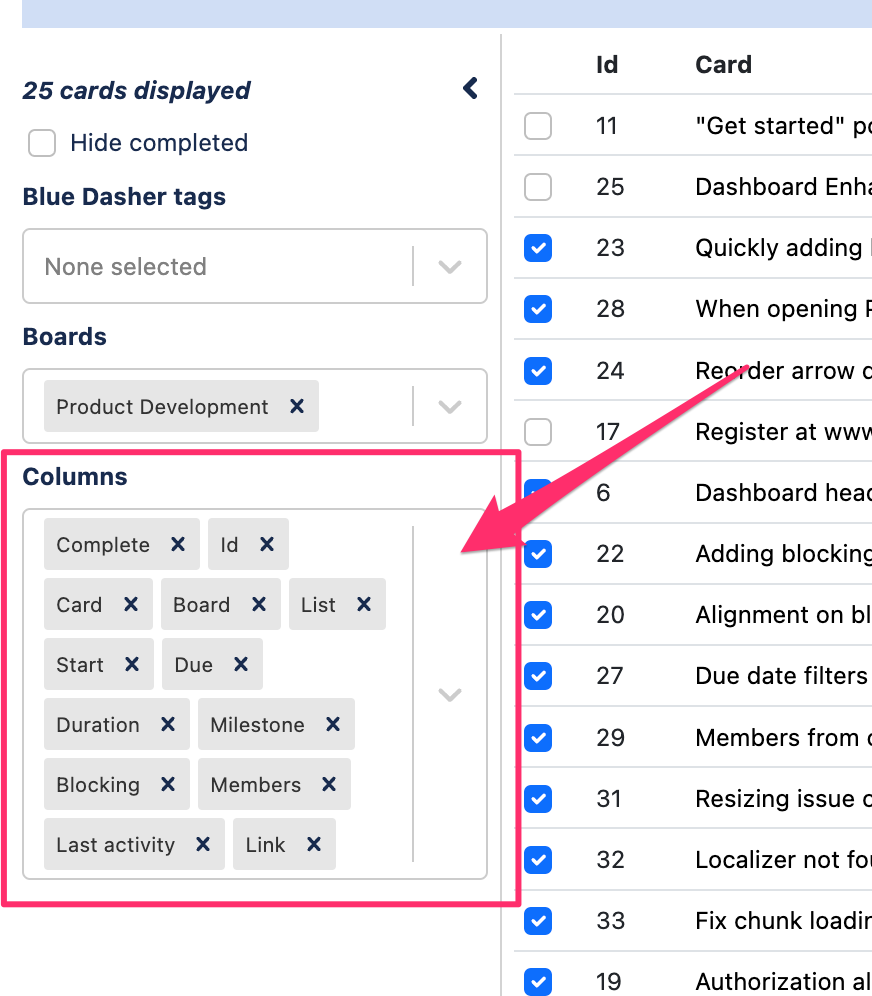Uncheck the row for card 23
Image resolution: width=872 pixels, height=996 pixels.
(537, 248)
